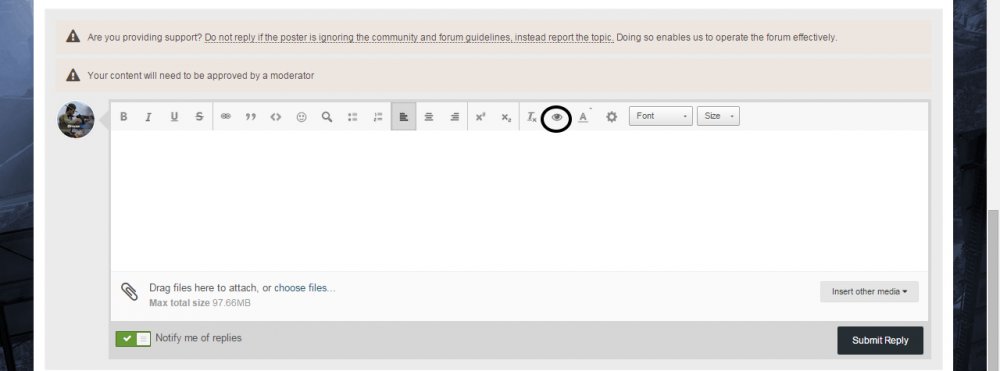
Task: Open editor settings gear icon
Action: pyautogui.click(x=611, y=117)
